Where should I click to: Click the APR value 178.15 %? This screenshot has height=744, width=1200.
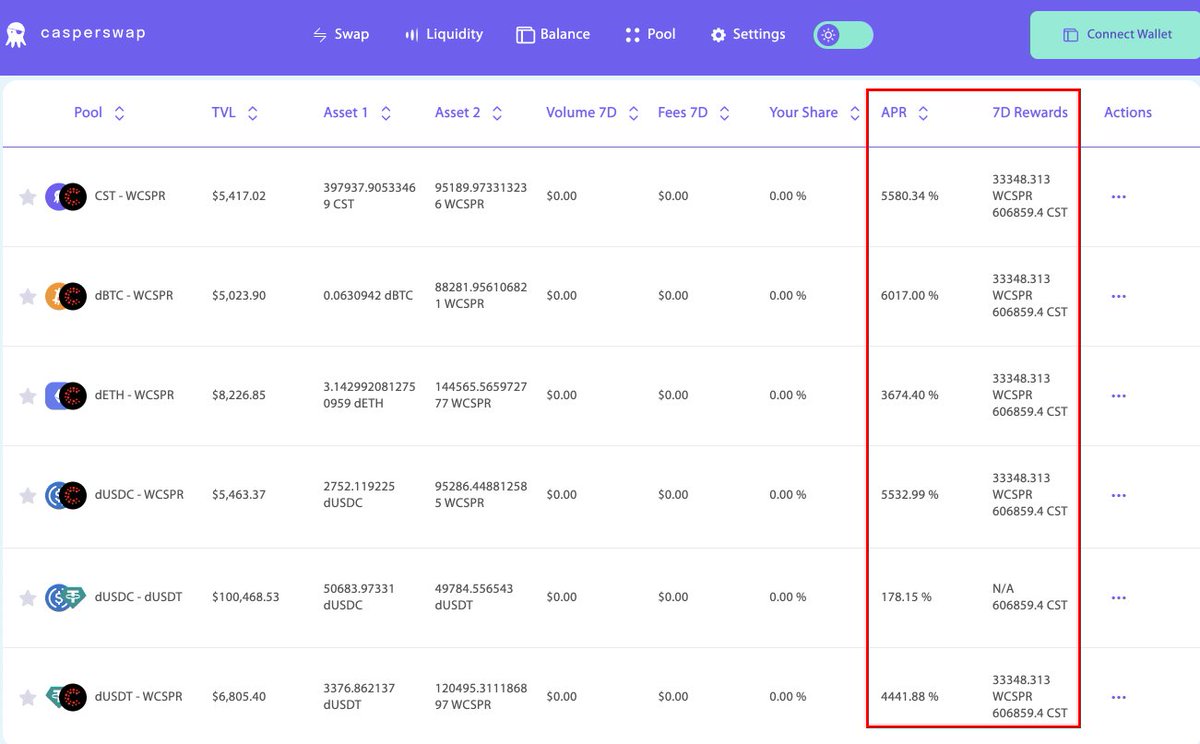pos(906,597)
